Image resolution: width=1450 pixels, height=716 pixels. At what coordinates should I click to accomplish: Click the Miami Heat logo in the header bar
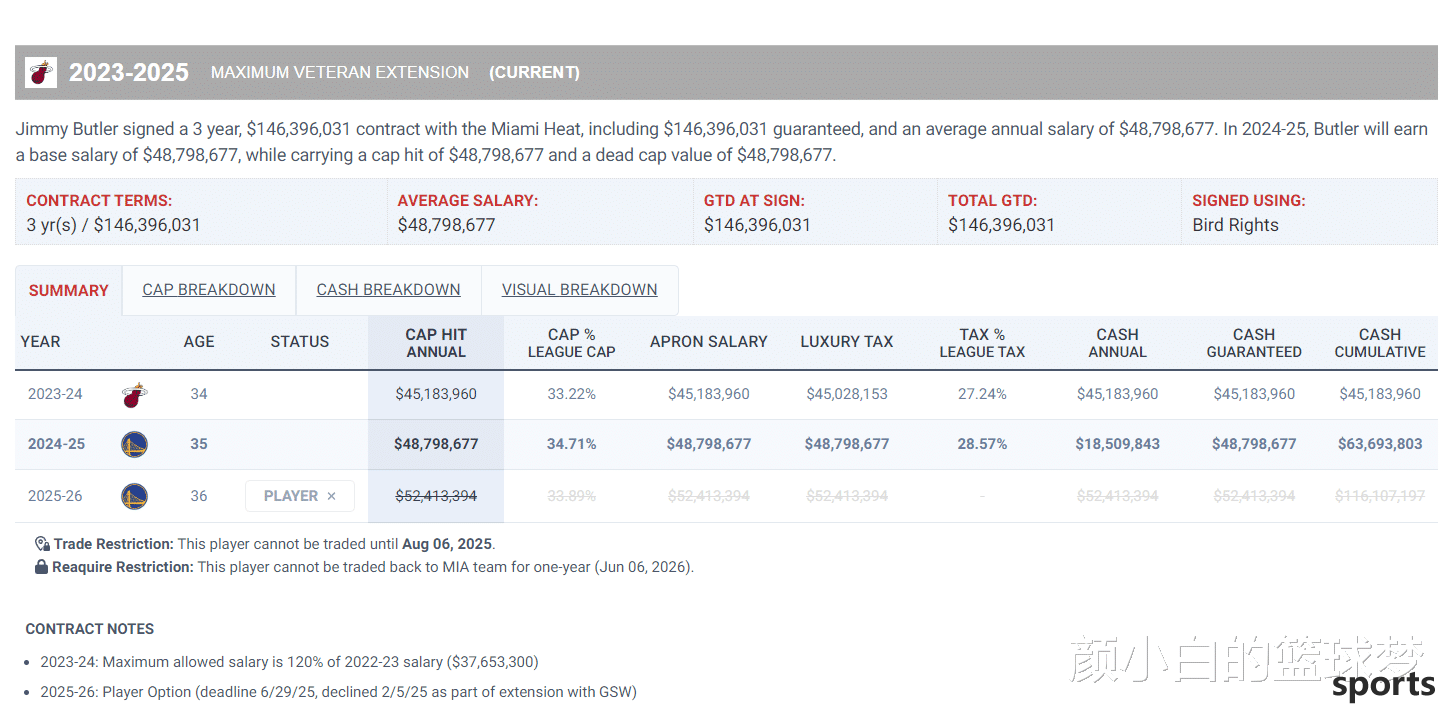41,72
